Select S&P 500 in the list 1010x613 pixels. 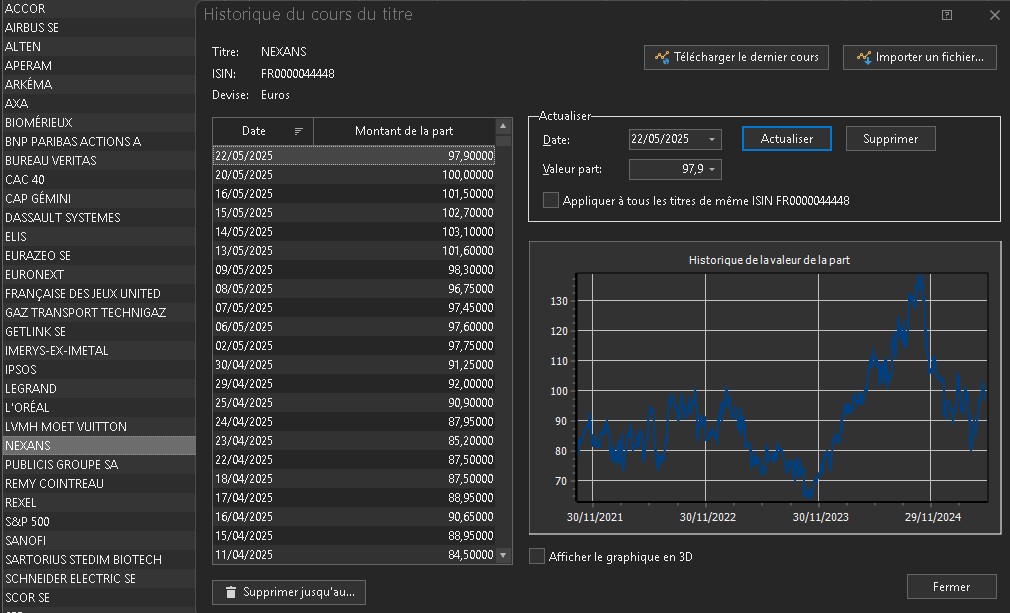[x=98, y=522]
